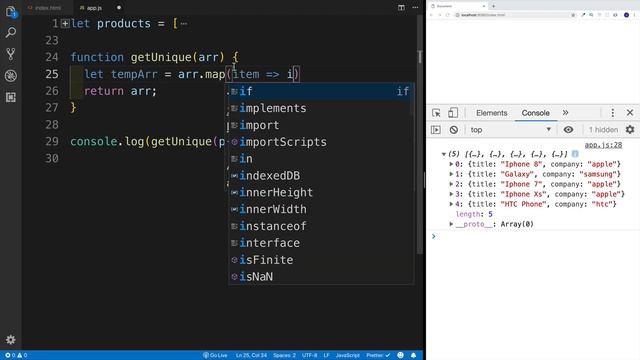Choose the 'isFinite' suggestion

pyautogui.click(x=321, y=260)
